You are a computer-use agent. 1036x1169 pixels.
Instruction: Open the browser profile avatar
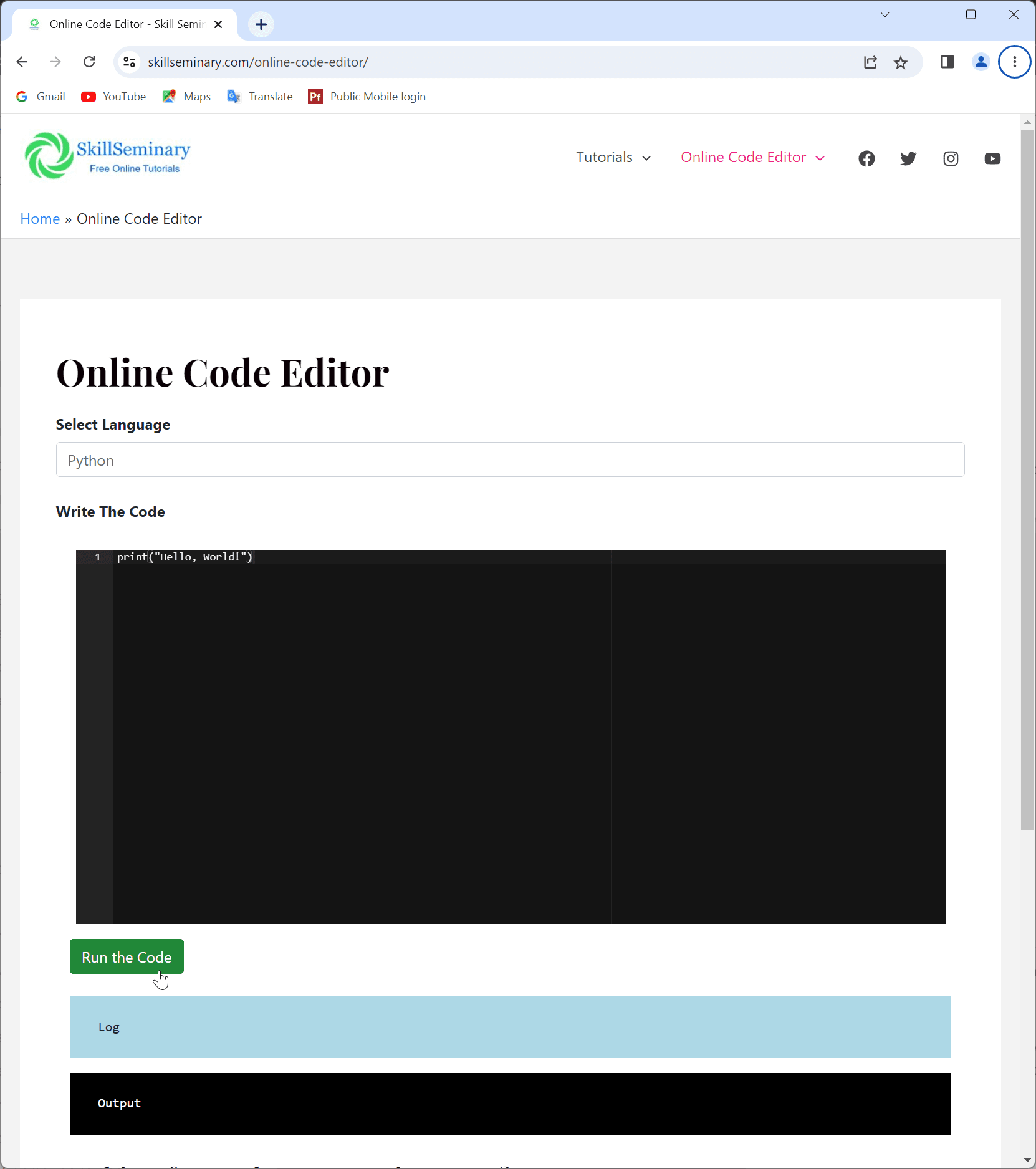[x=980, y=62]
